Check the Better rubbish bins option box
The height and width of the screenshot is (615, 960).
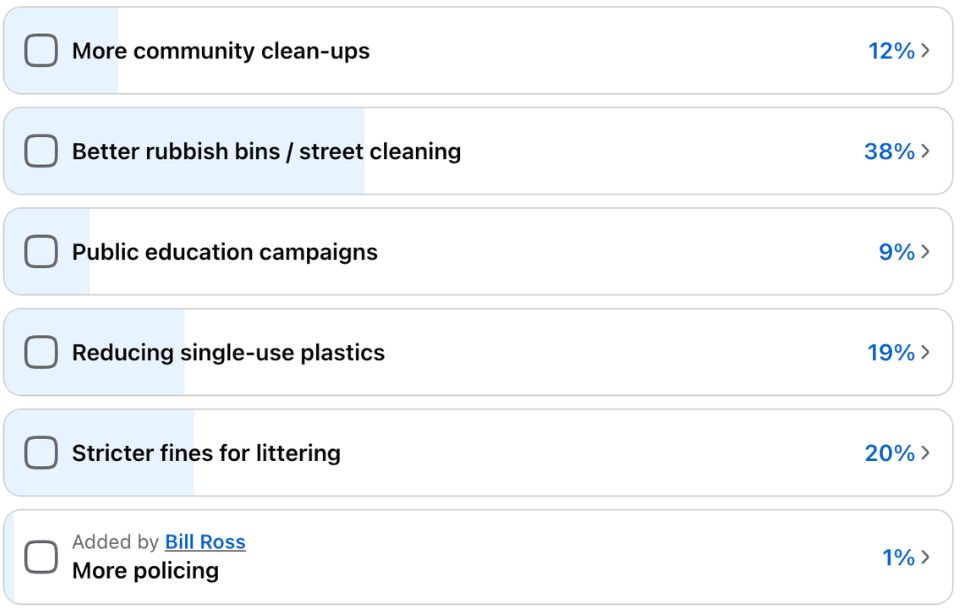point(41,151)
